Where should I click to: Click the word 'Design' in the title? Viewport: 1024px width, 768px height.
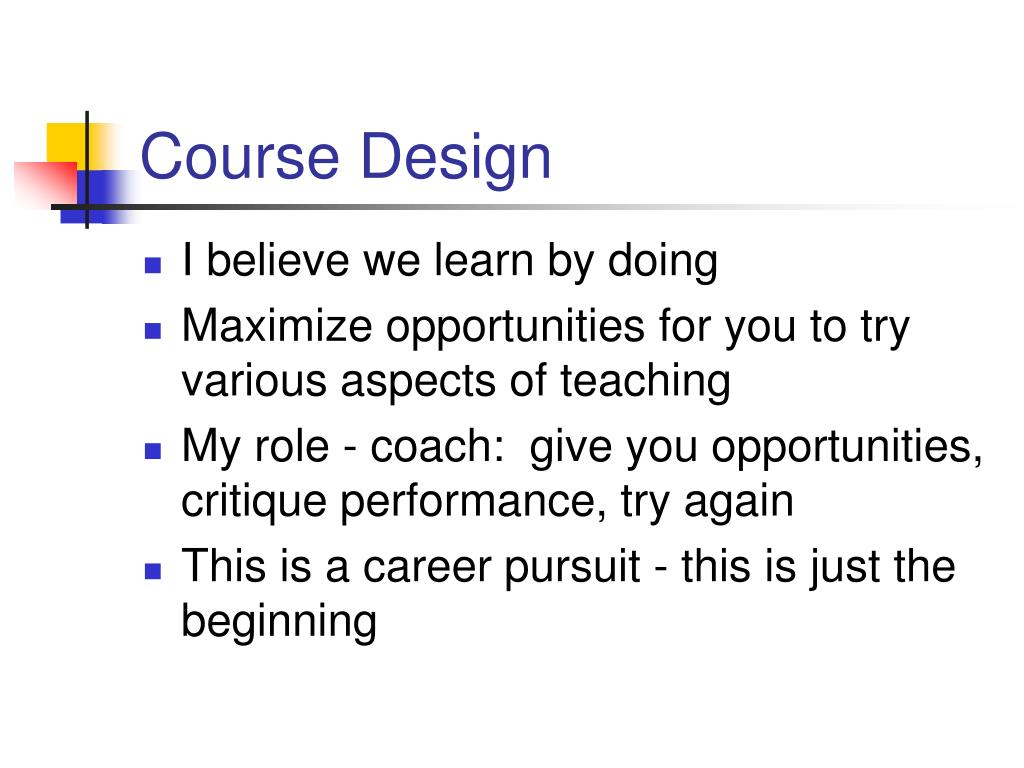click(x=456, y=159)
